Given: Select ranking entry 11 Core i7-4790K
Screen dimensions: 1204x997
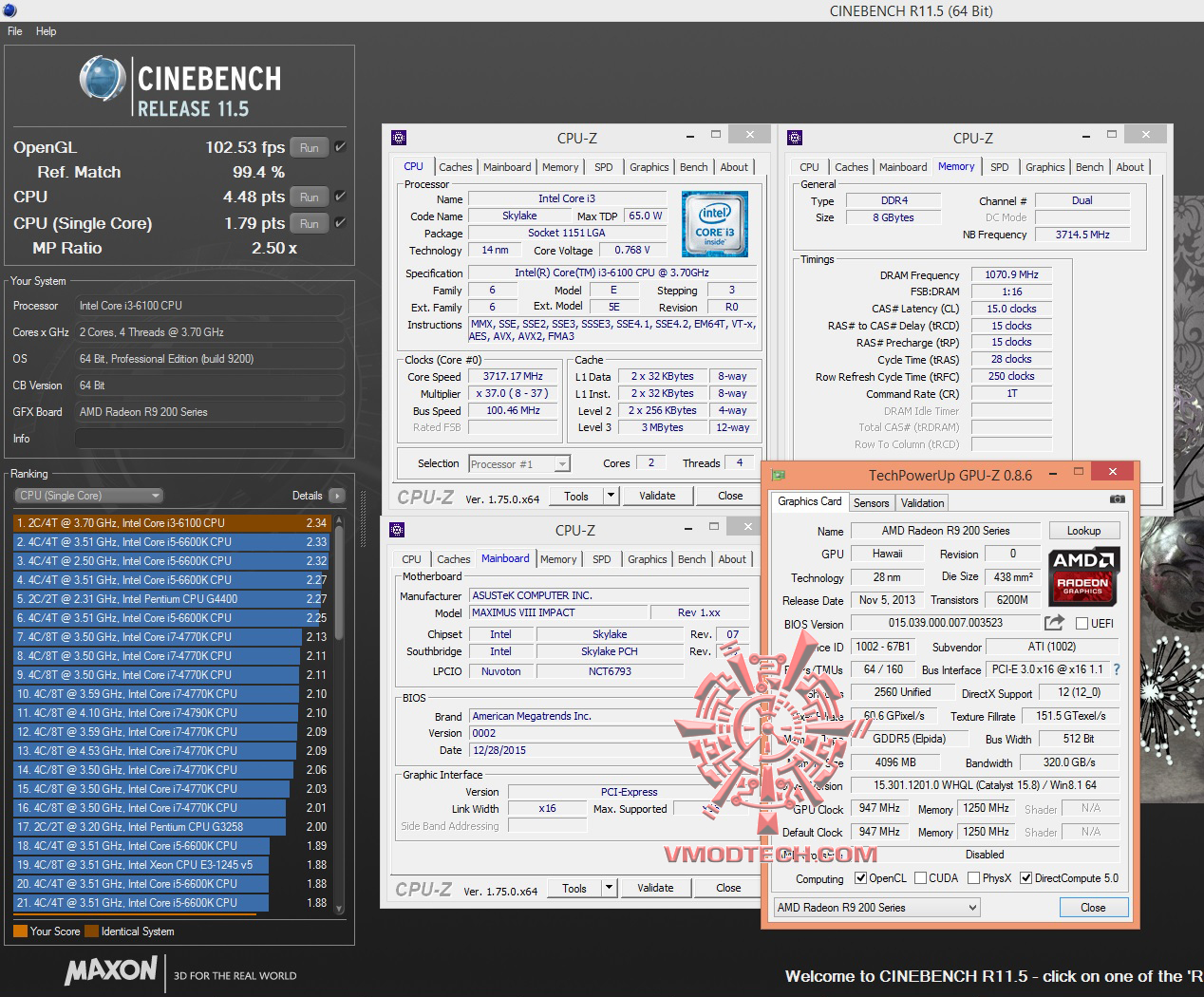Looking at the screenshot, I should (172, 713).
